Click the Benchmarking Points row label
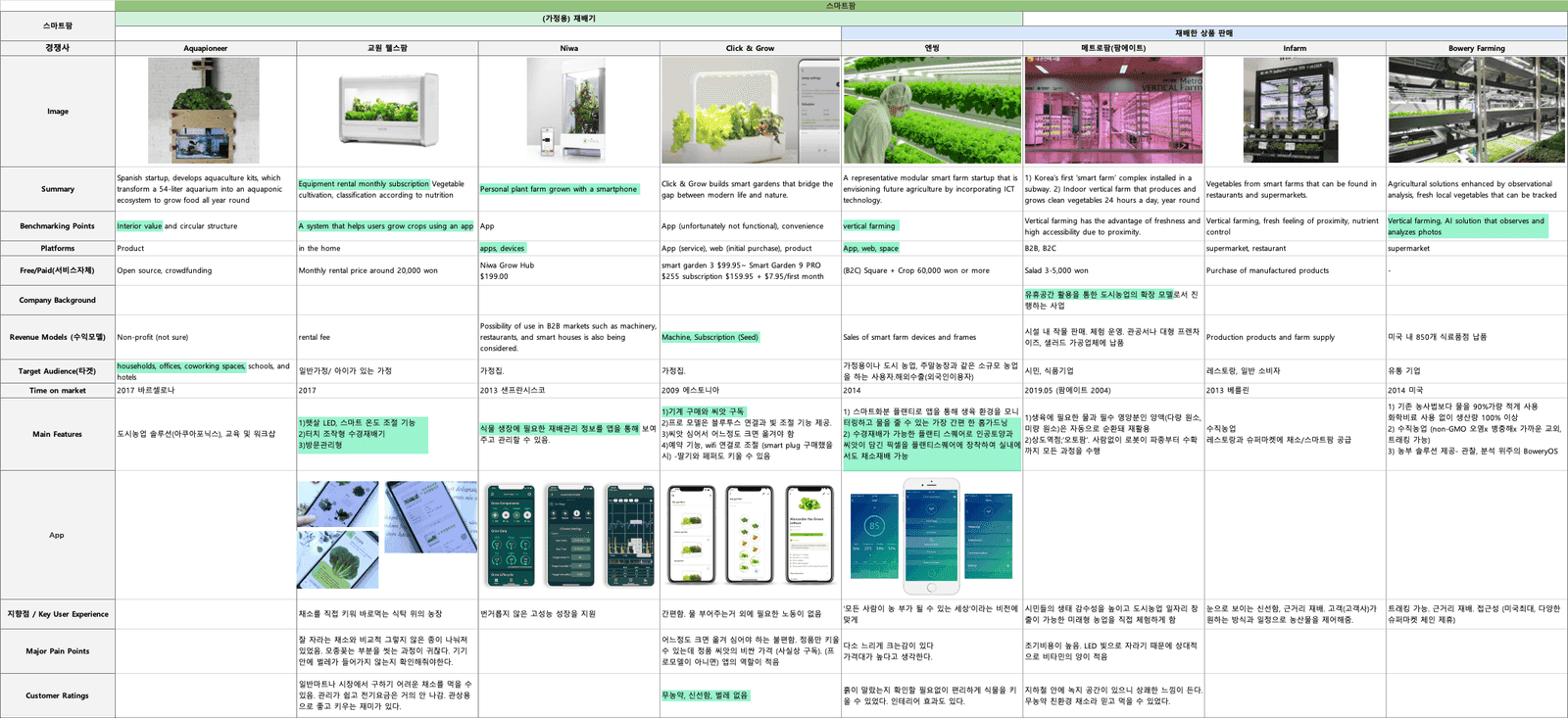Screen dimensions: 1568x718 pyautogui.click(x=58, y=226)
